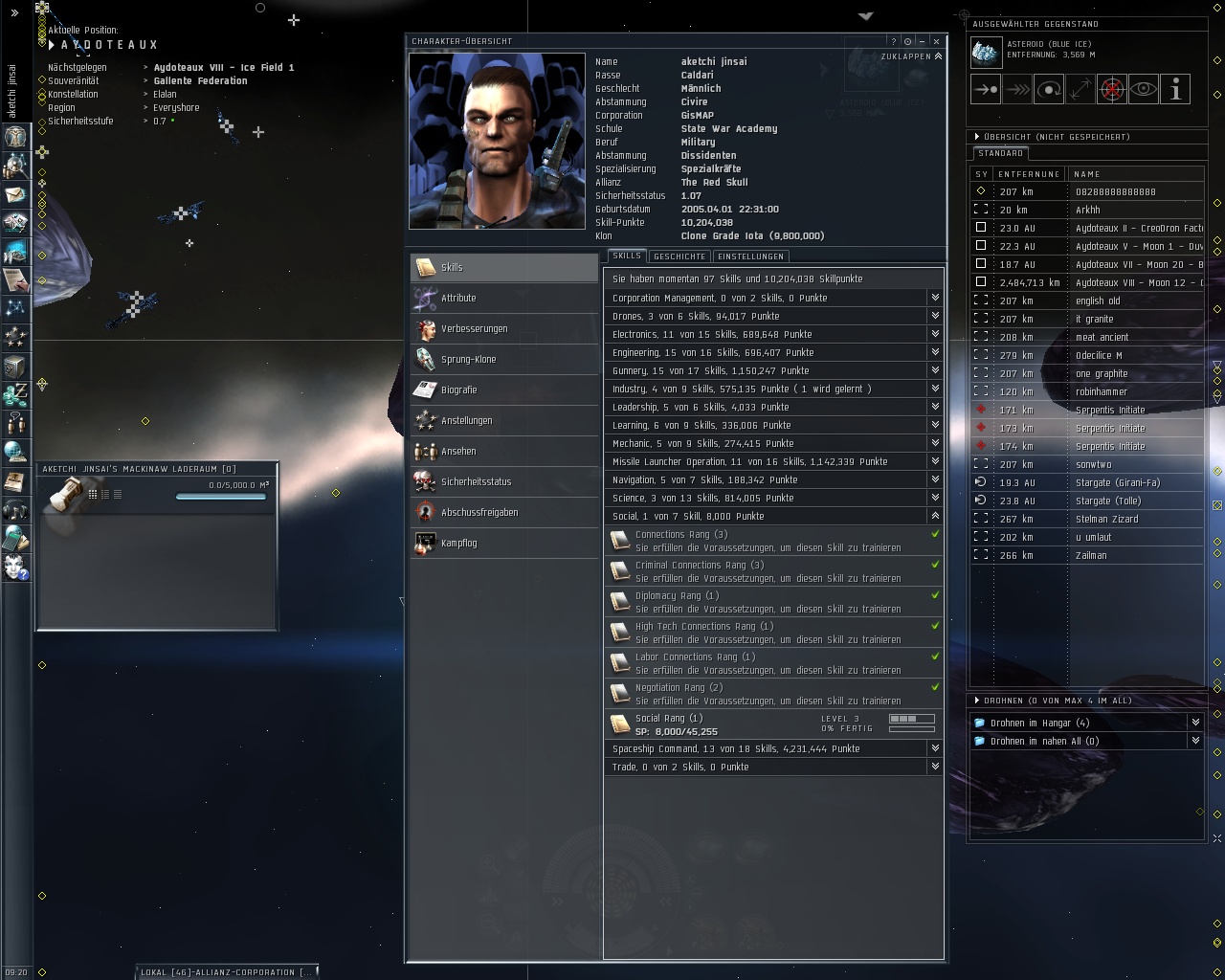Click the Orbit icon for selected asteroid

[x=1049, y=89]
